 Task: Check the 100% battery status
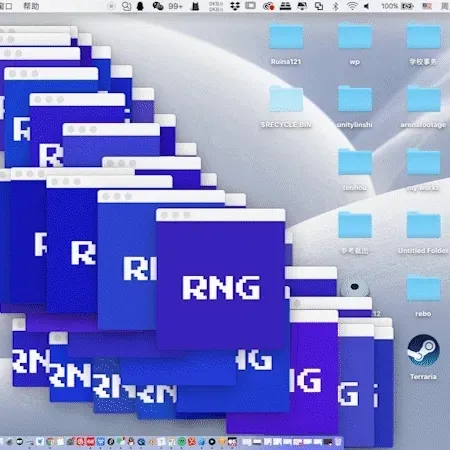click(x=398, y=6)
